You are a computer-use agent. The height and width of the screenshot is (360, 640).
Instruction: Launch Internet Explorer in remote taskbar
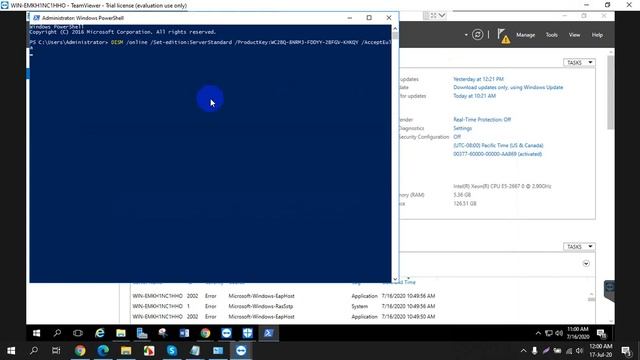coord(99,333)
